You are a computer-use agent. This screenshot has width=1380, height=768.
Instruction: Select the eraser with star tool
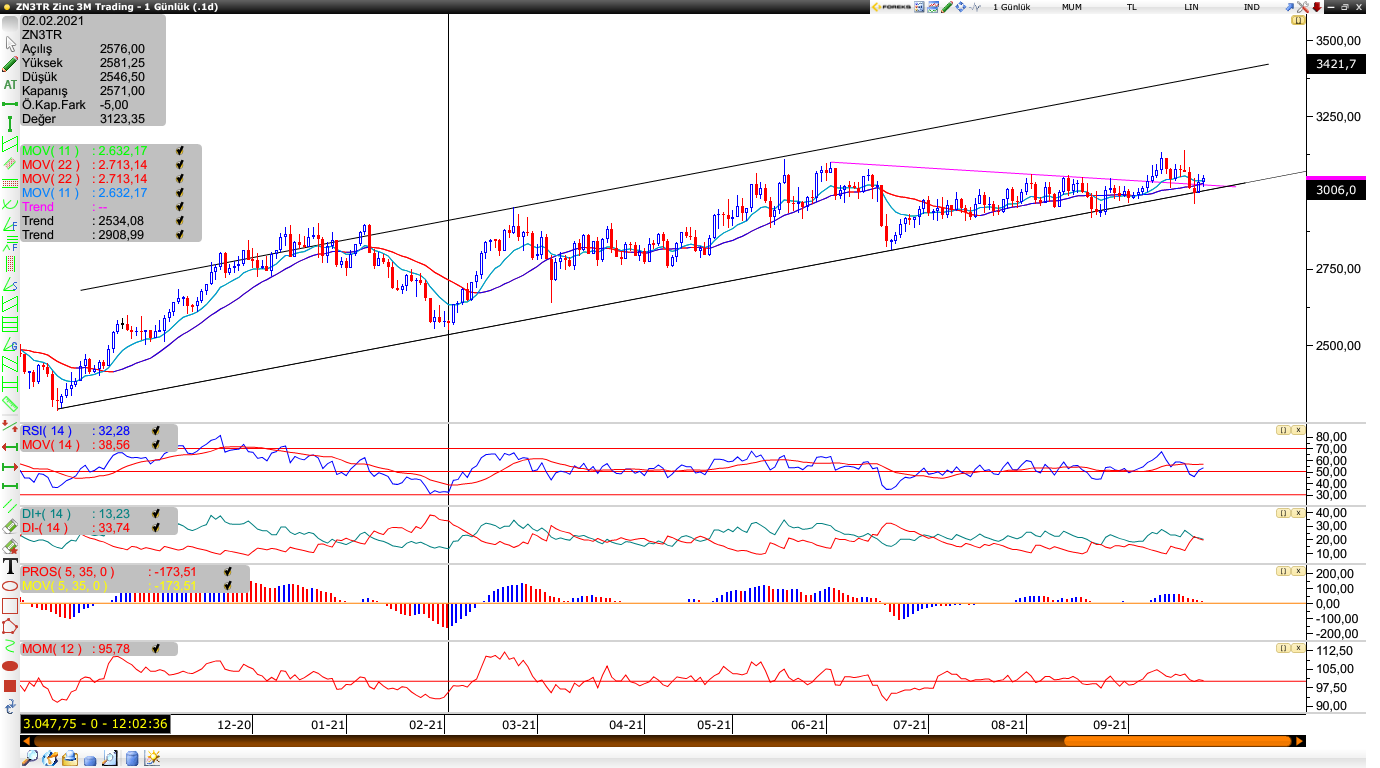[x=10, y=546]
